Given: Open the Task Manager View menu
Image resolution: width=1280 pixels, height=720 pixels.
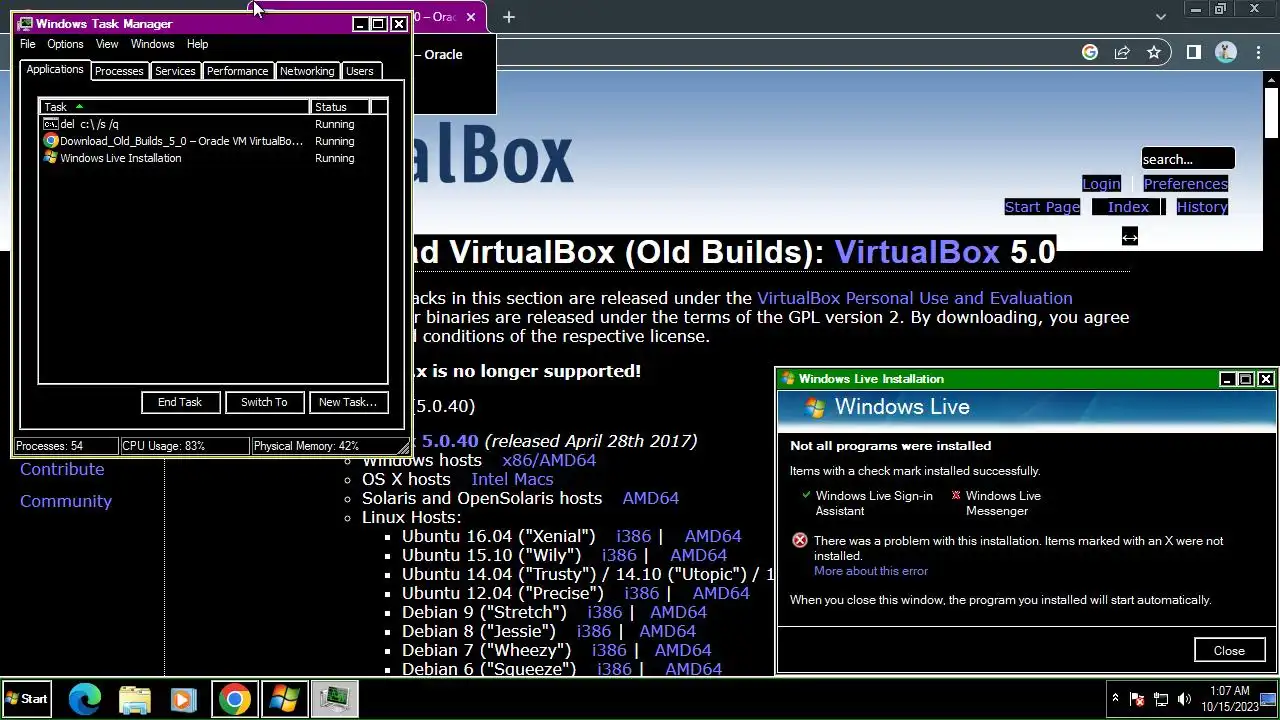Looking at the screenshot, I should tap(107, 44).
